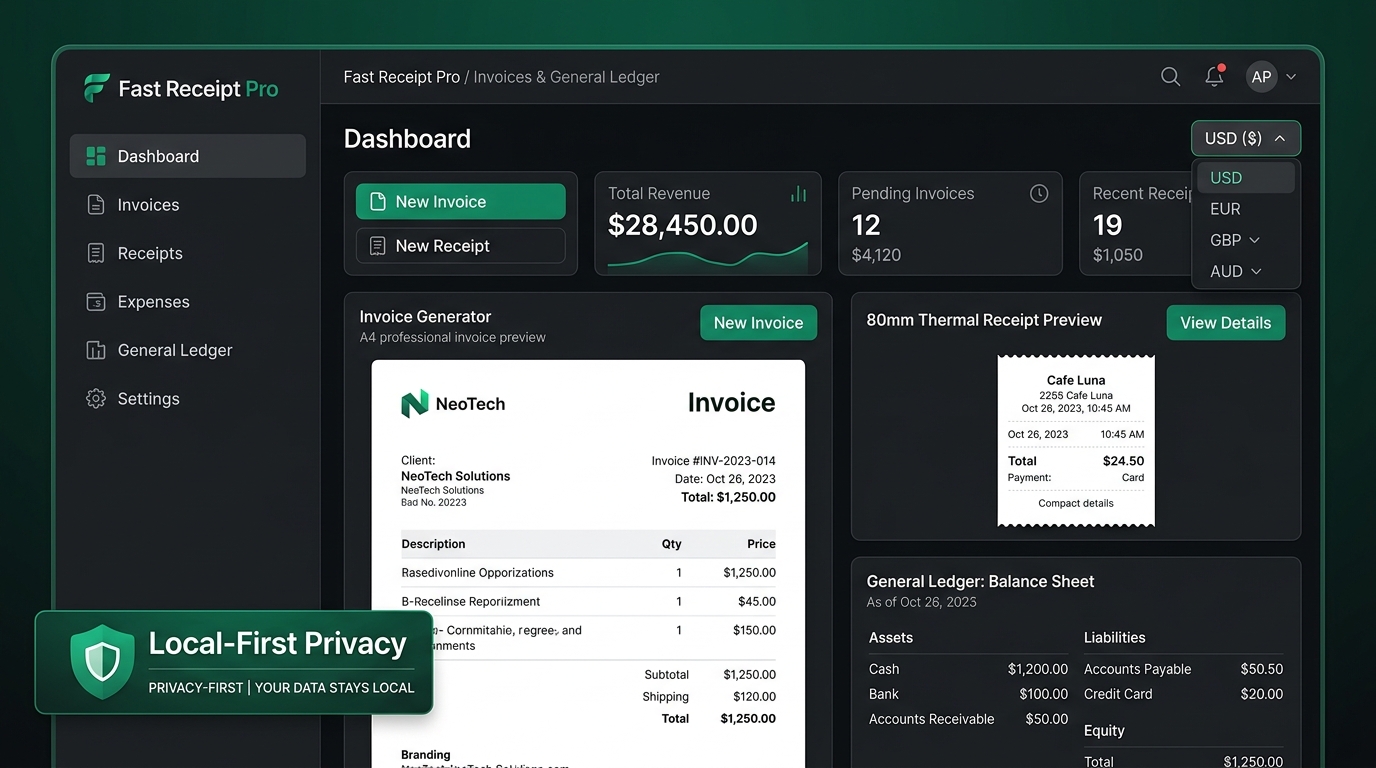Click the Fast Receipt Pro breadcrumb link
The height and width of the screenshot is (768, 1376).
point(402,77)
